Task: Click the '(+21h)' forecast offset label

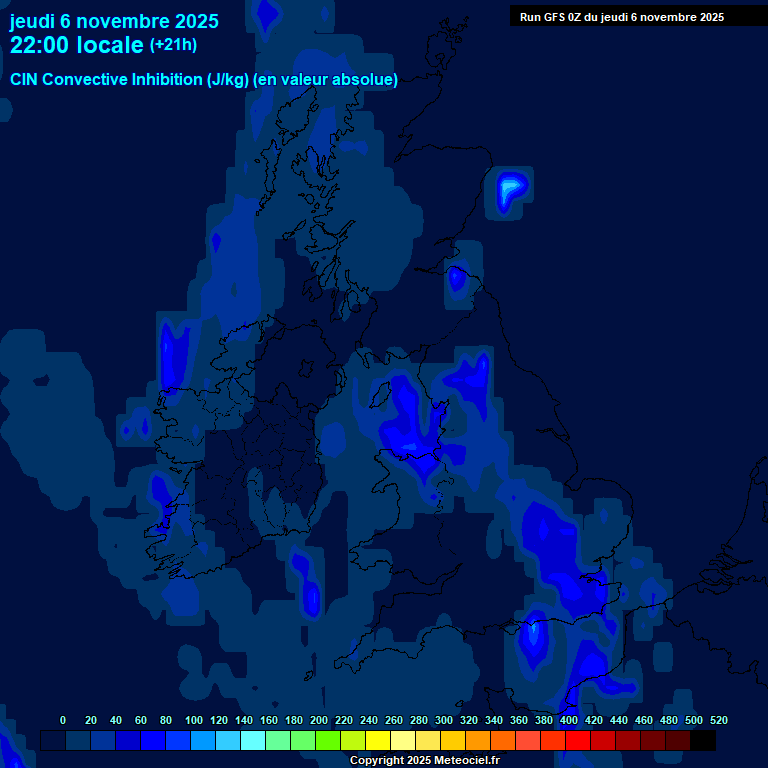Action: 173,45
